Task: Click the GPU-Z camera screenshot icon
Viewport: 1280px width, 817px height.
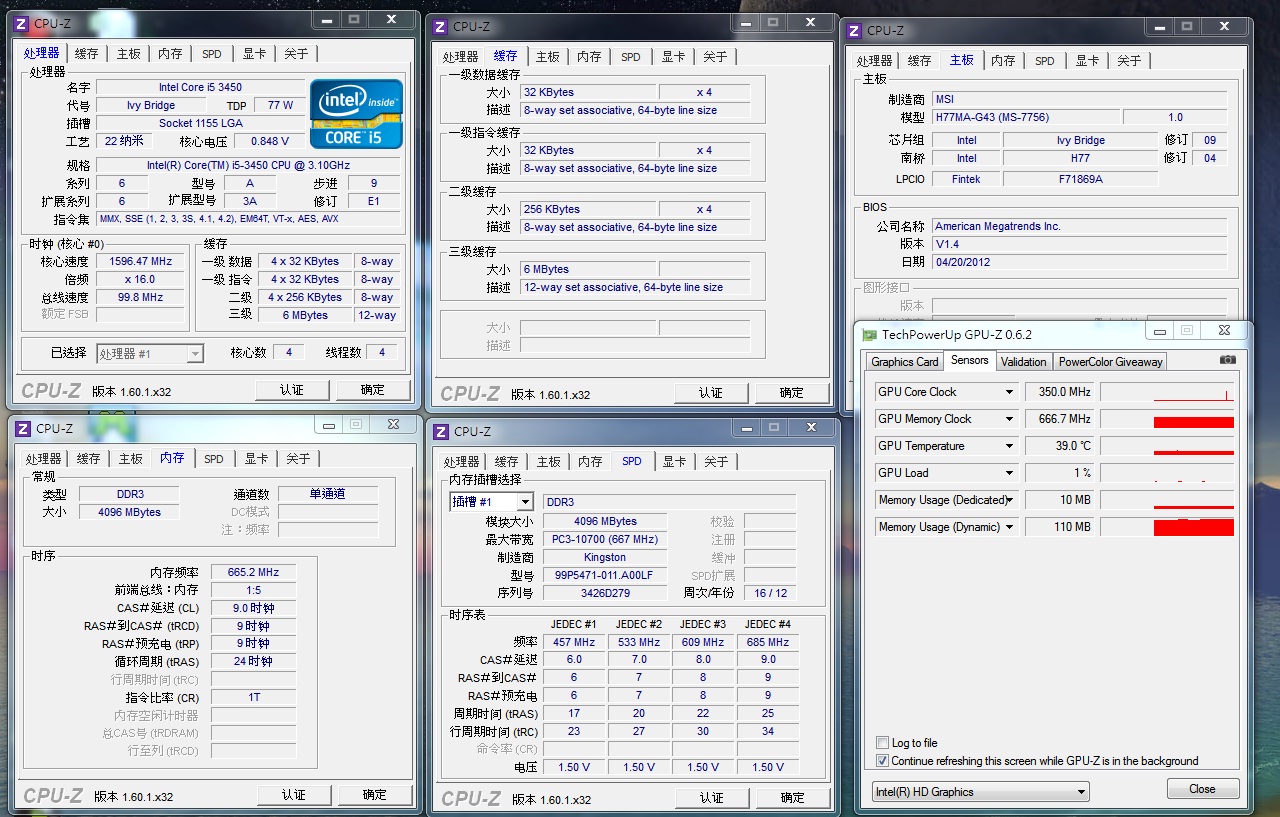Action: tap(1227, 361)
